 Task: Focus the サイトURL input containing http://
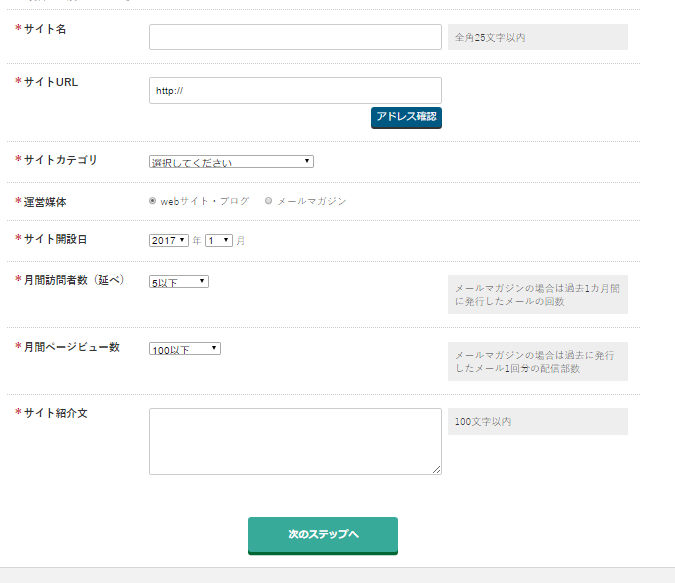click(x=295, y=90)
